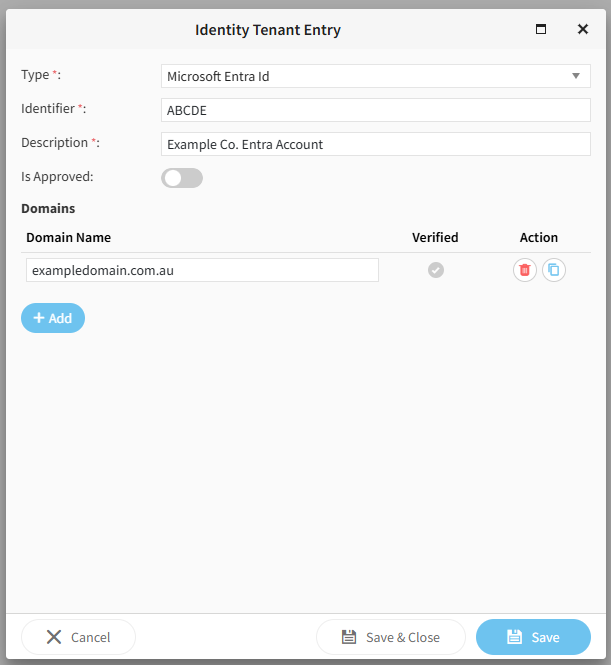
Task: Click the Verified checkmark status icon
Action: click(x=436, y=270)
